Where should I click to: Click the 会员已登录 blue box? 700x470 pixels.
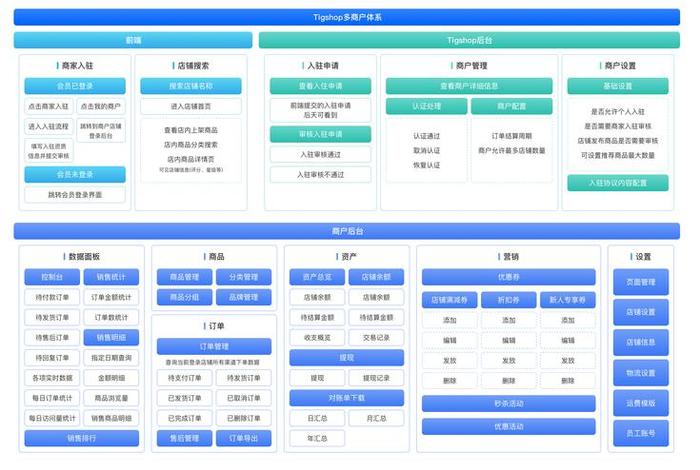(75, 86)
